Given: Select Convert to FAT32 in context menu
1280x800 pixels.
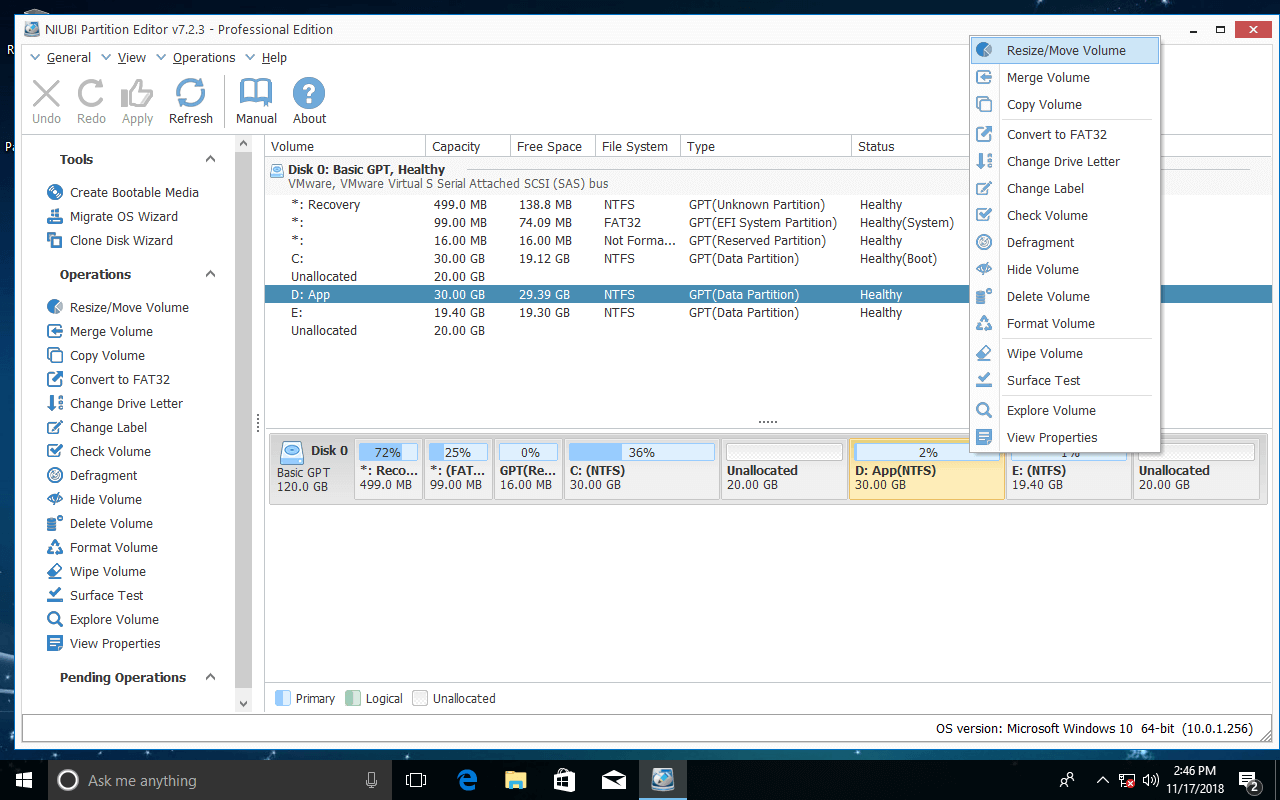Looking at the screenshot, I should tap(1065, 134).
